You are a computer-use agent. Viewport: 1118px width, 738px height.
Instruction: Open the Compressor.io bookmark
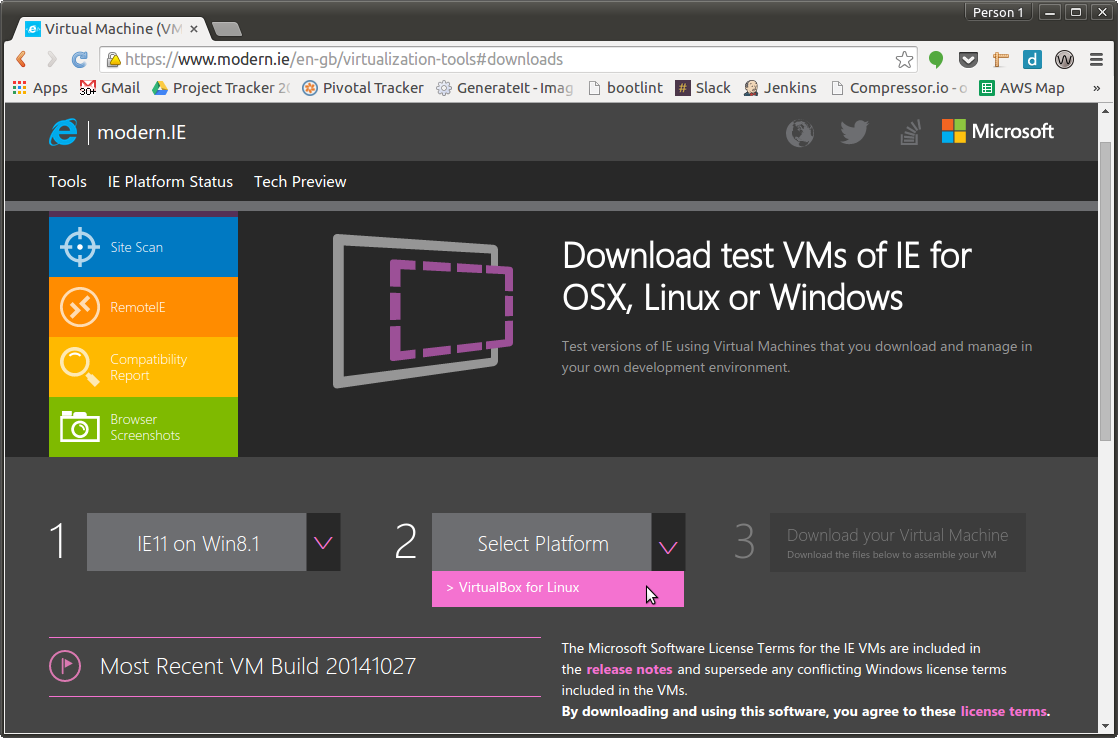tap(899, 88)
